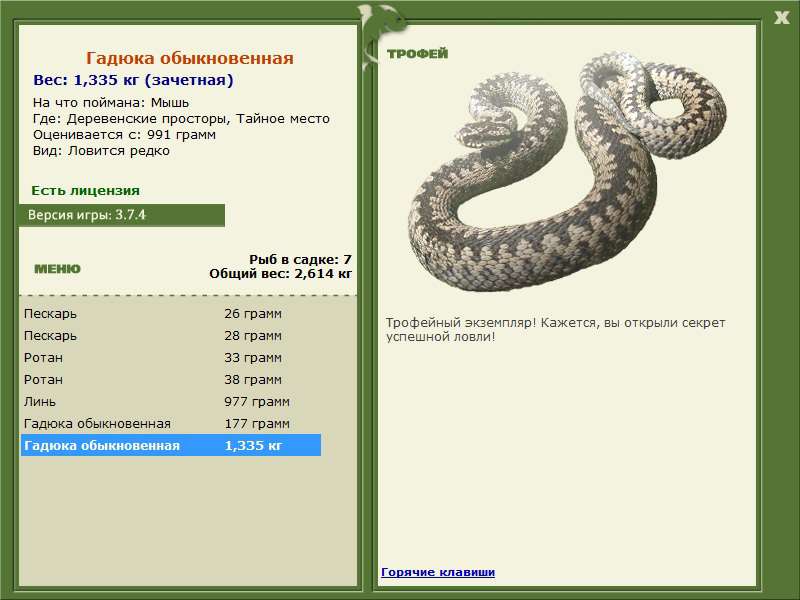Select the highlighted Гадюка обыкновенная 1,335 кг row
This screenshot has width=800, height=600.
click(x=171, y=445)
